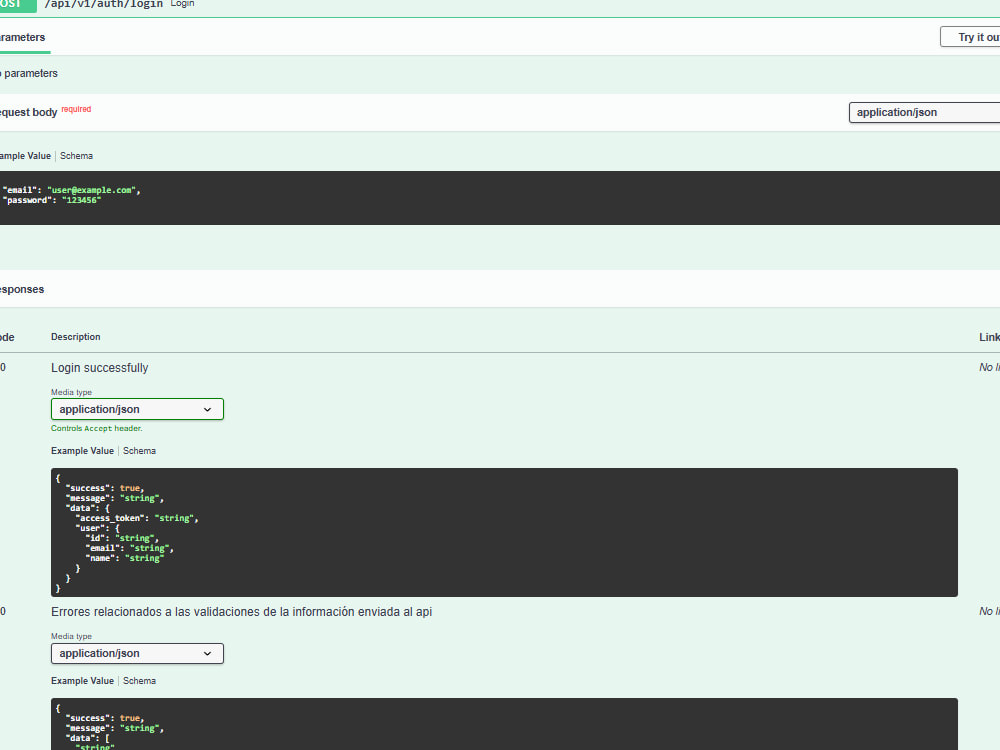Click the /api/v1/auth/login endpoint path
This screenshot has width=1000, height=750.
tap(103, 4)
